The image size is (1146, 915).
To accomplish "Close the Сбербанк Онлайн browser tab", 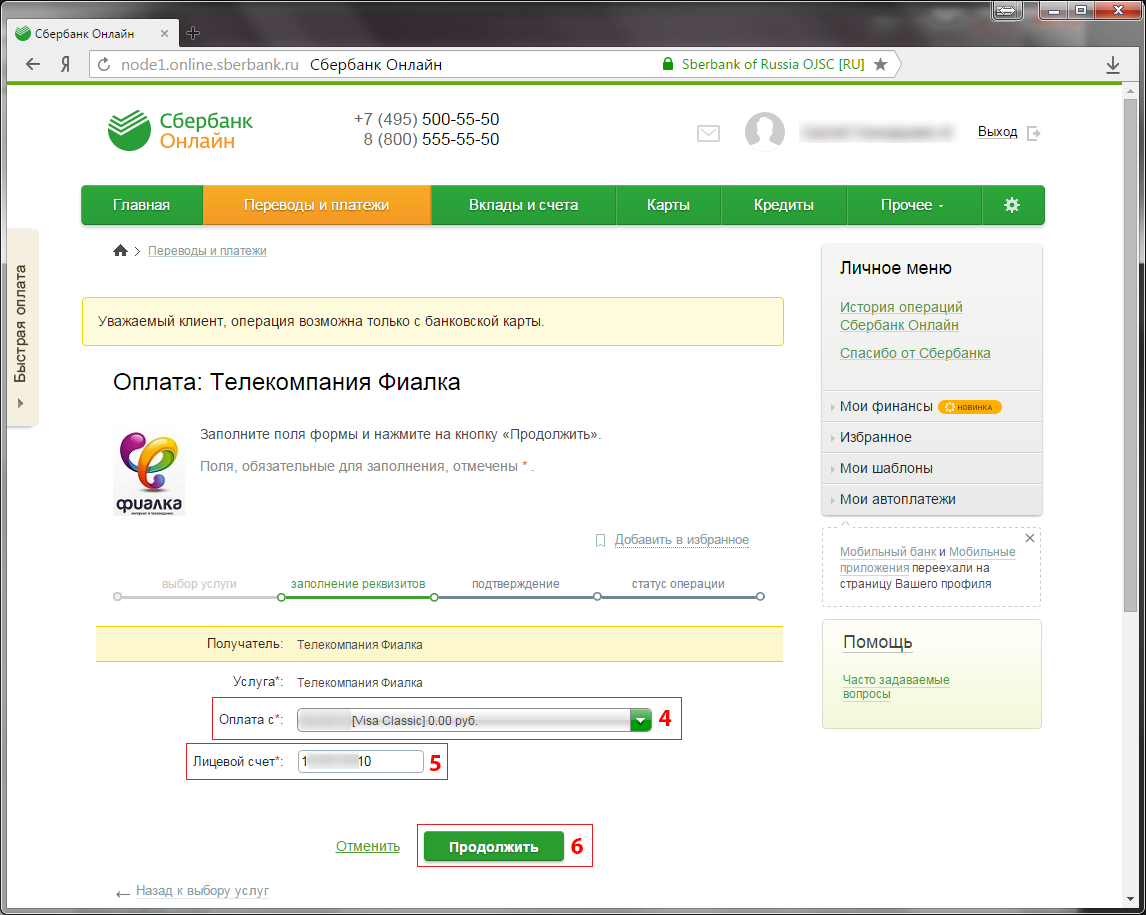I will pyautogui.click(x=164, y=34).
